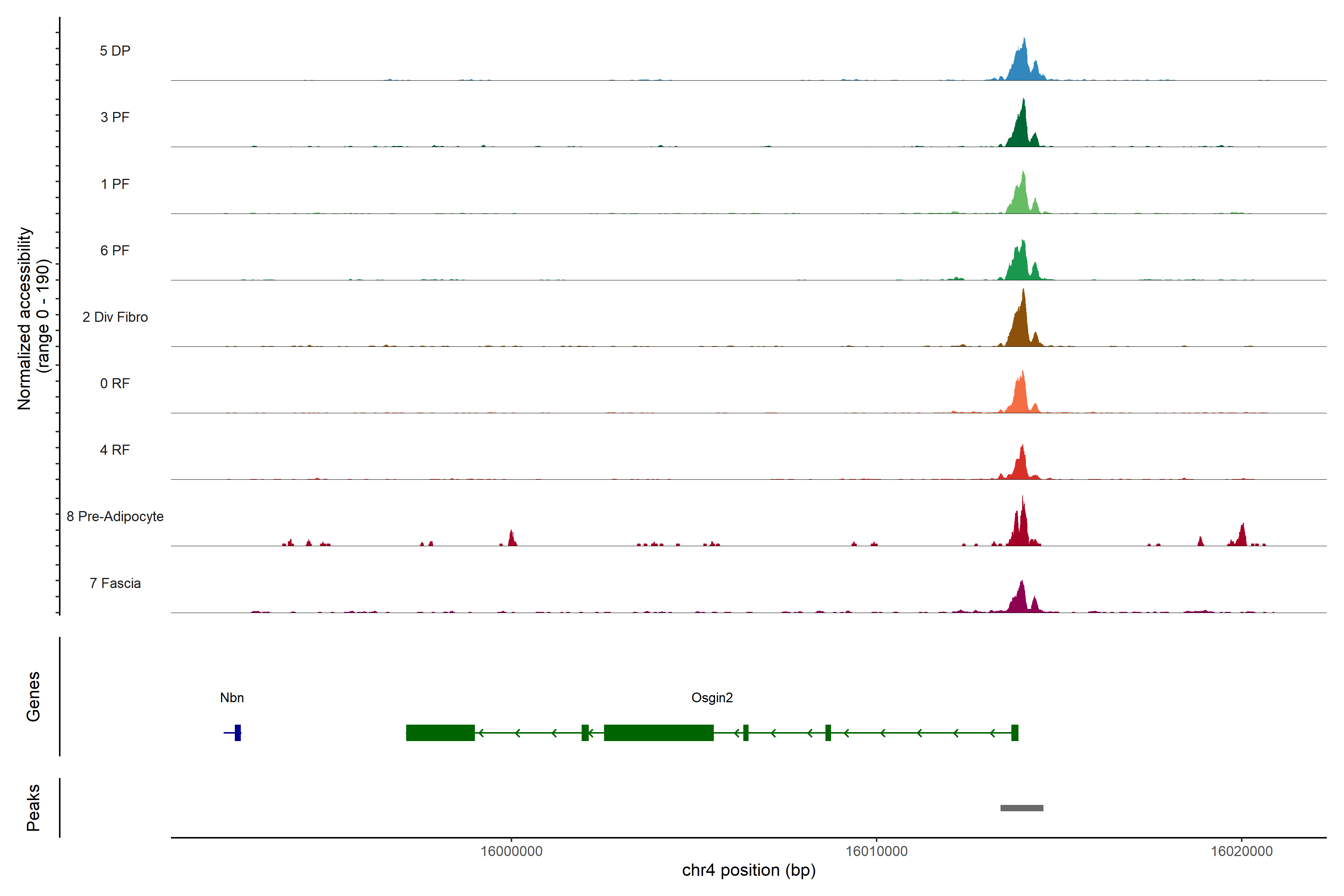The width and height of the screenshot is (1344, 896).
Task: Click the 4 RF track label
Action: click(115, 450)
